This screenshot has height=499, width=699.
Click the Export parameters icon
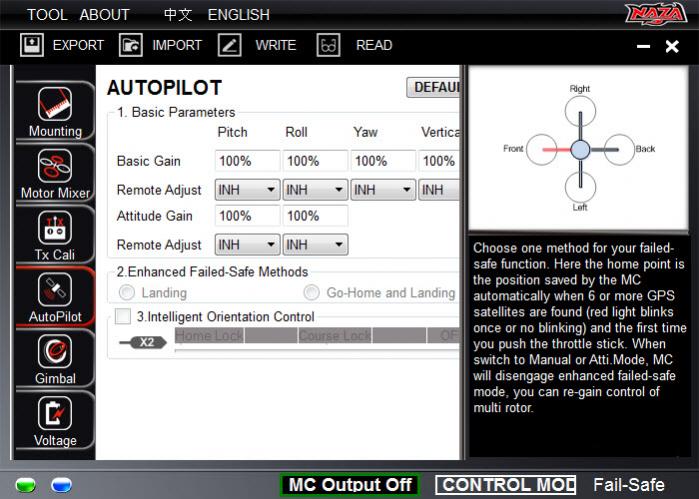[32, 45]
